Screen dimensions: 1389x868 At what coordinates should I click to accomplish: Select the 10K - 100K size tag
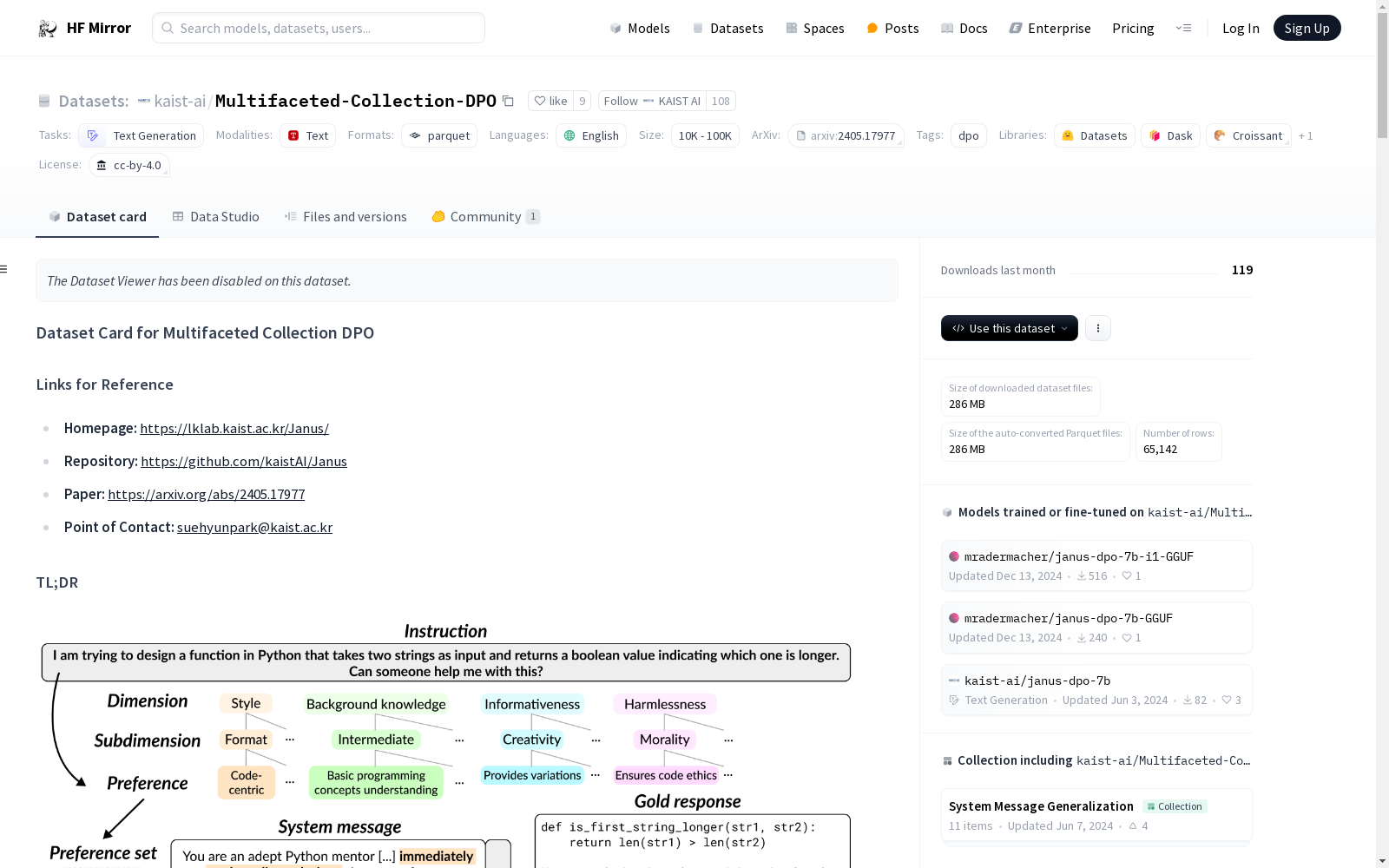(x=705, y=135)
